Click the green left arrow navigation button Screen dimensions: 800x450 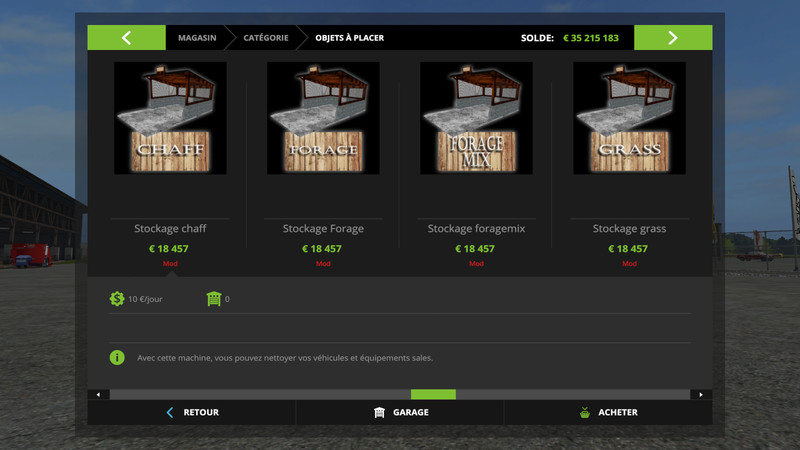pos(126,38)
